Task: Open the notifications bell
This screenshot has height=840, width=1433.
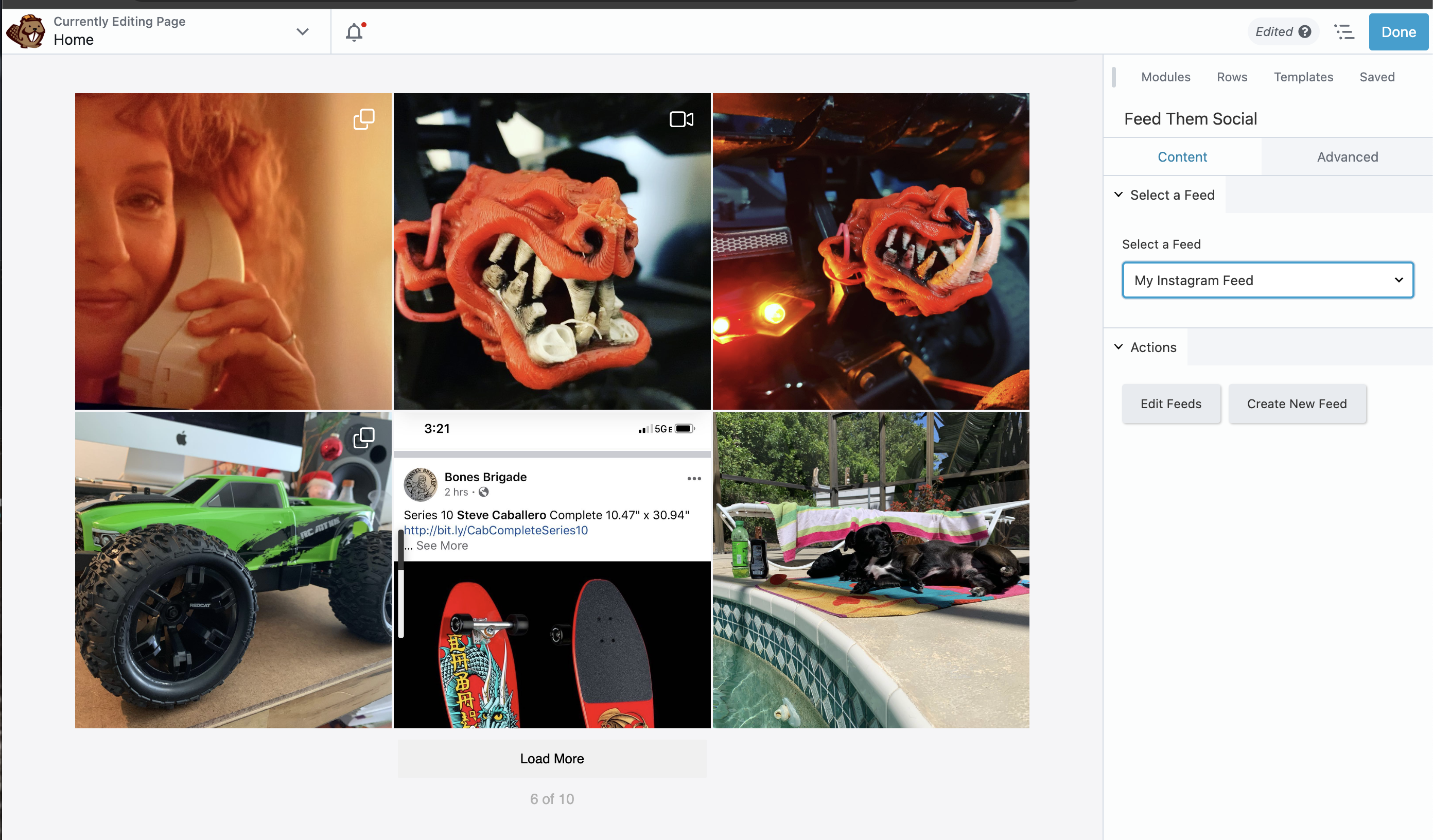Action: (354, 32)
